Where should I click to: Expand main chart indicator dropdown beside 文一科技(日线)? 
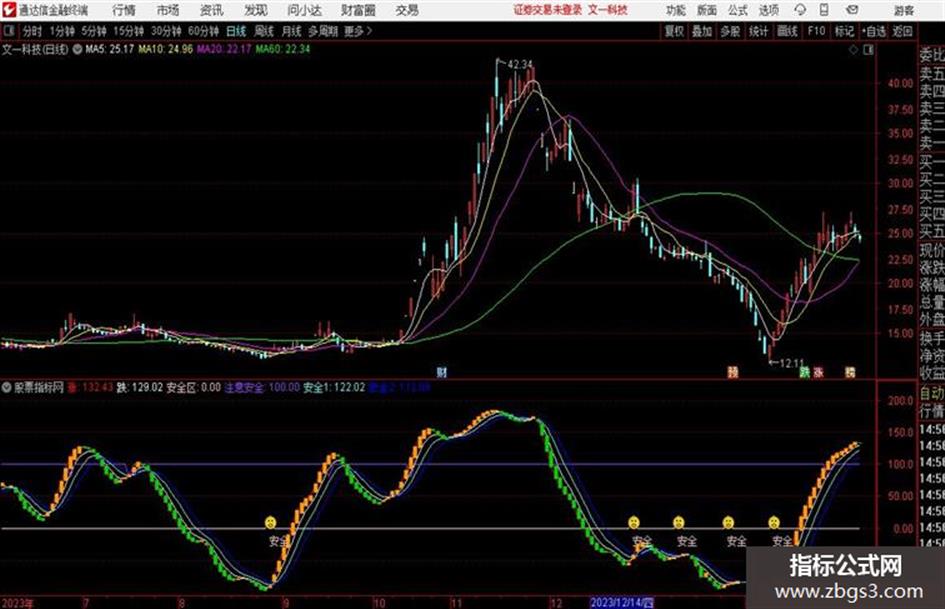coord(77,49)
